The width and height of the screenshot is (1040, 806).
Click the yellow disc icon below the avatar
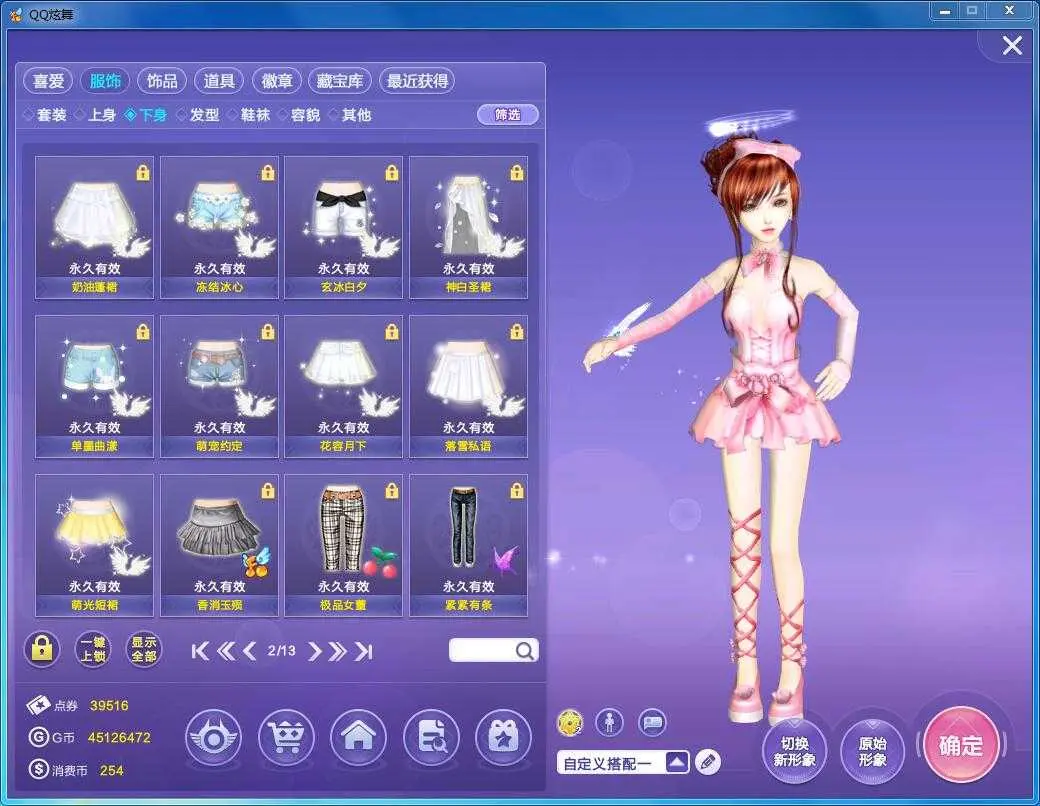(x=570, y=723)
